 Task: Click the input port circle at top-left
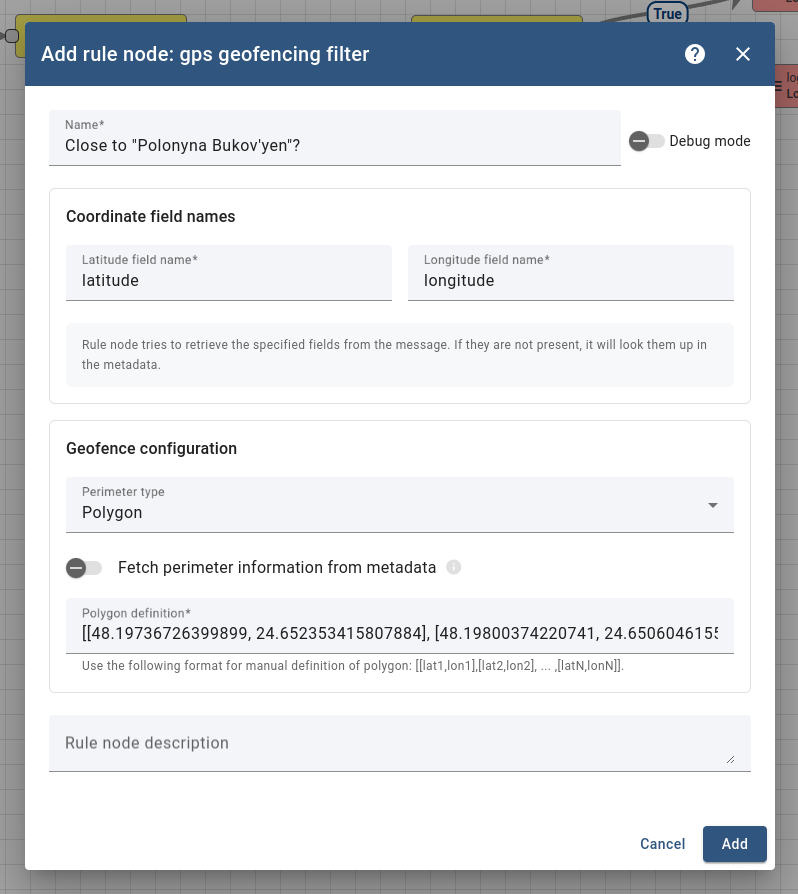(x=12, y=36)
